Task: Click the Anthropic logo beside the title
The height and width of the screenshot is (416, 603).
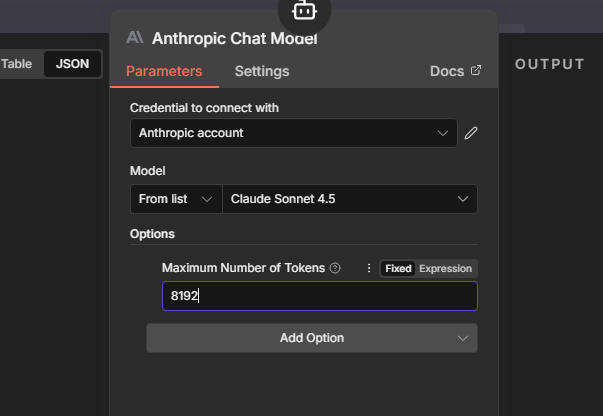Action: point(135,39)
